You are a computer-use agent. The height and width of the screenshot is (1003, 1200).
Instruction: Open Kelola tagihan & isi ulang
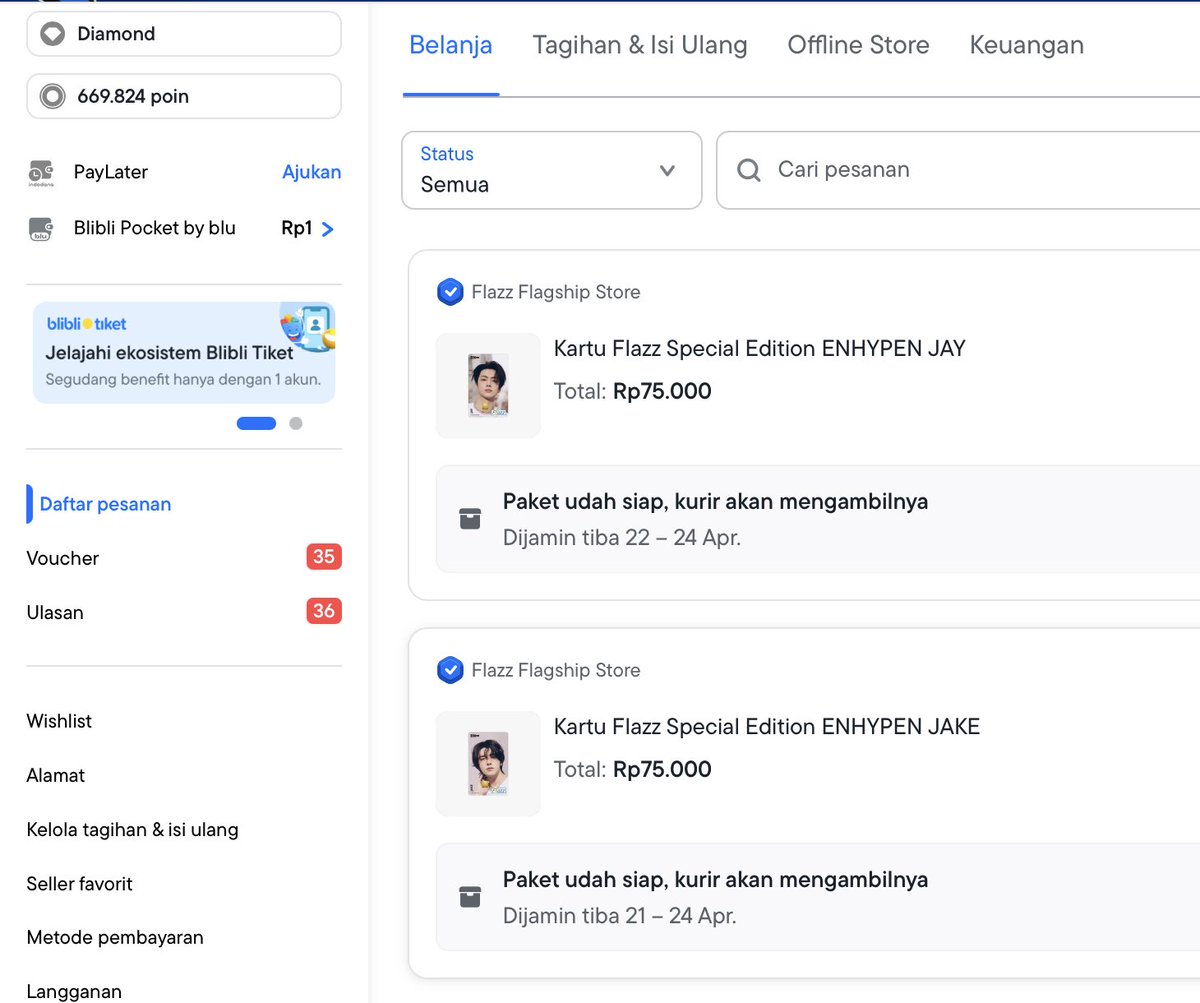pos(132,829)
